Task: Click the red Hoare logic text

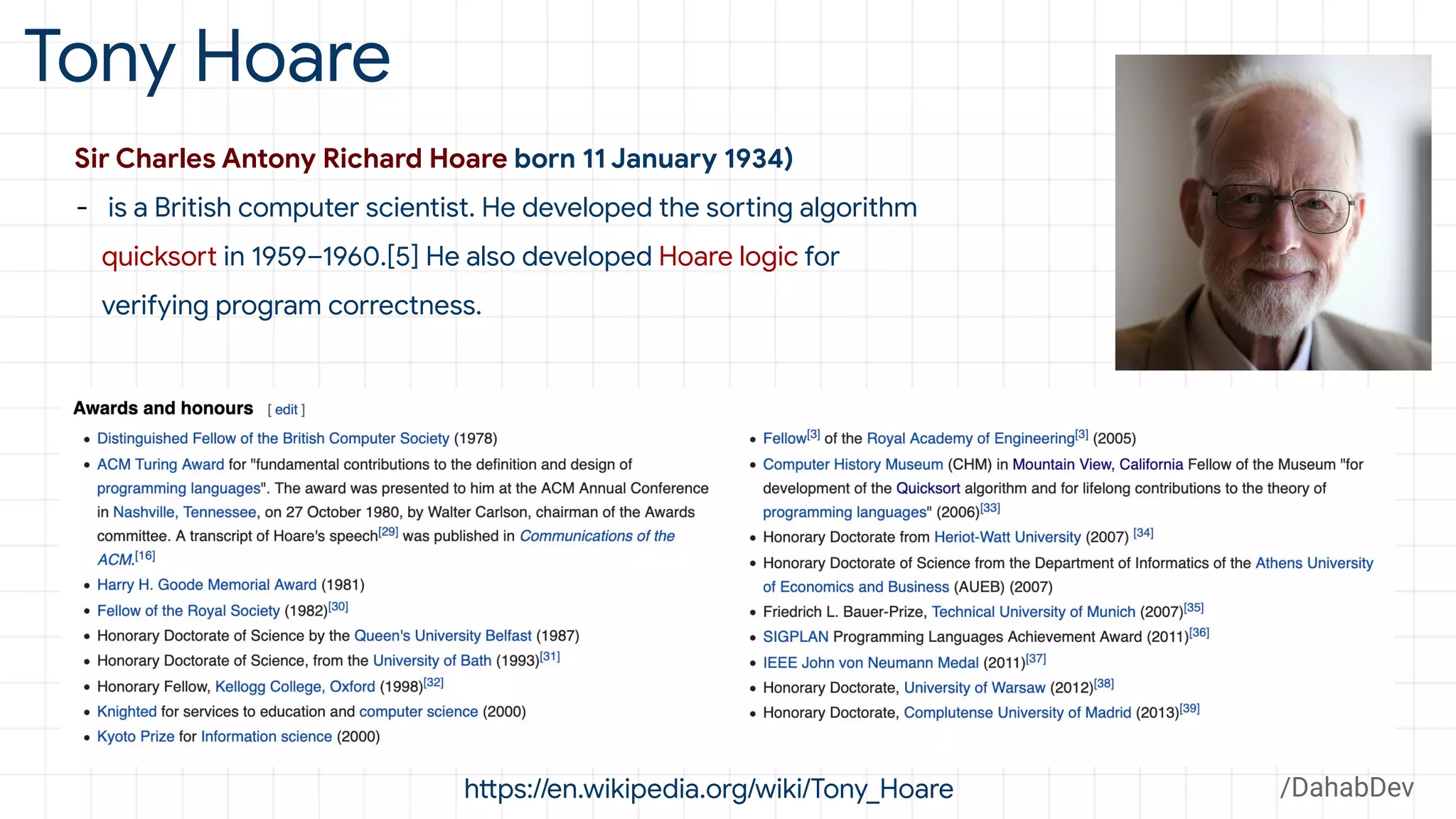Action: coord(728,257)
